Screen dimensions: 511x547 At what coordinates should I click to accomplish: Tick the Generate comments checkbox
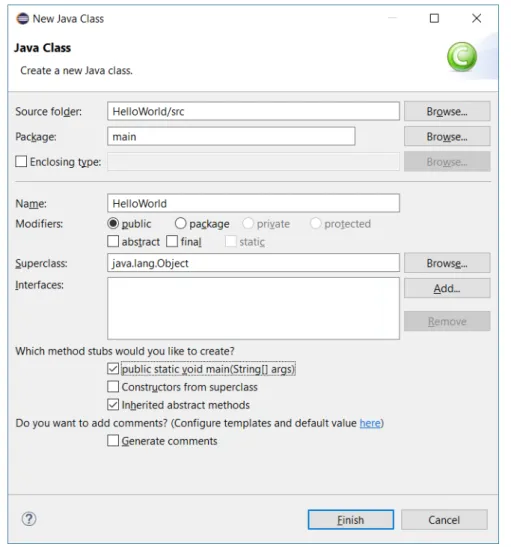[113, 441]
